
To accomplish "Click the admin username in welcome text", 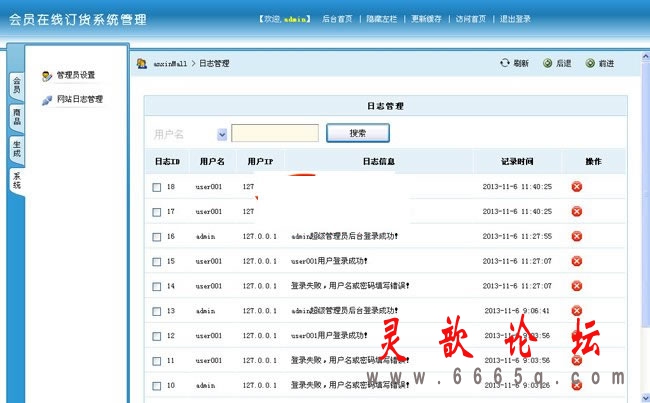I will click(295, 19).
